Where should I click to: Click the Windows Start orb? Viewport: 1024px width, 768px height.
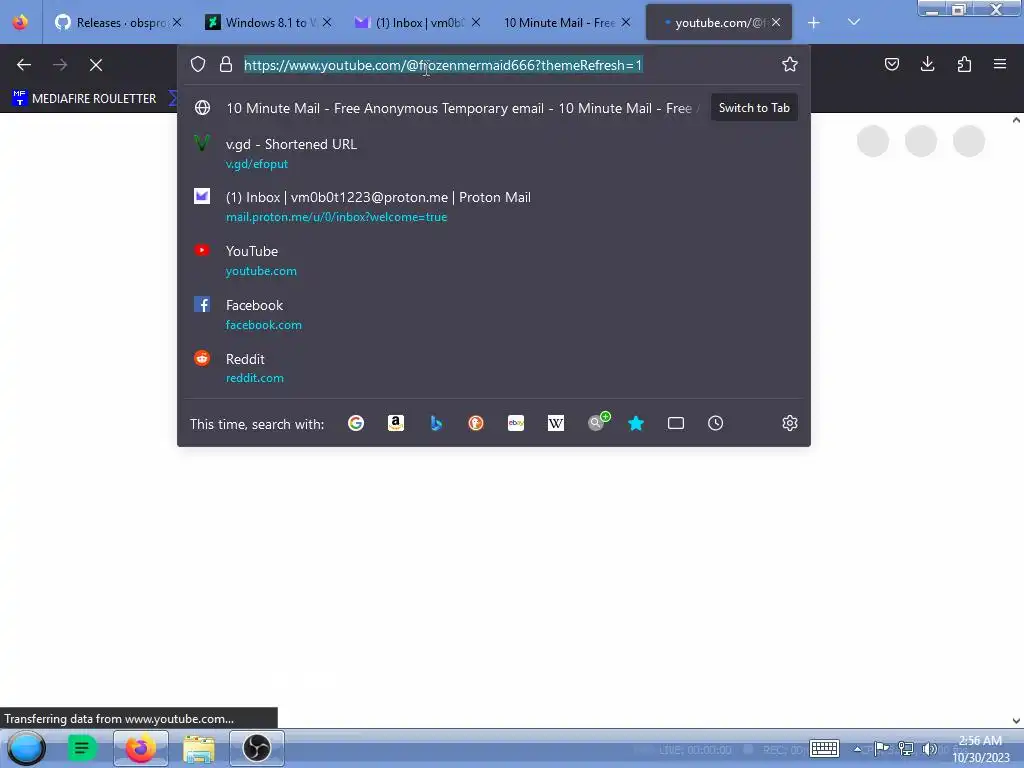27,748
